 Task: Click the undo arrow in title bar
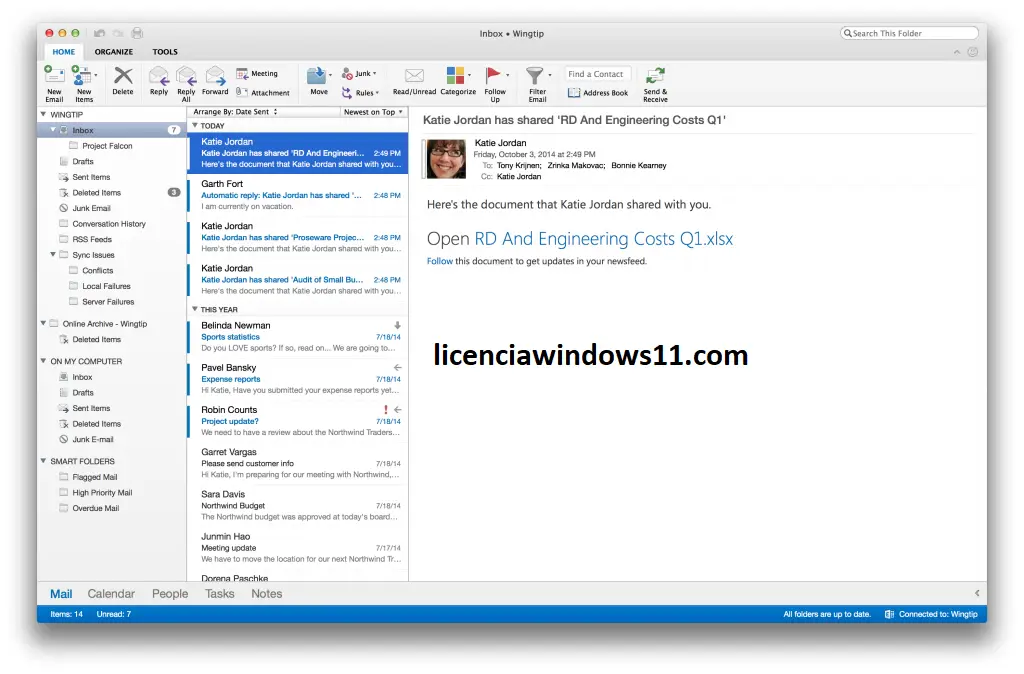[x=99, y=33]
